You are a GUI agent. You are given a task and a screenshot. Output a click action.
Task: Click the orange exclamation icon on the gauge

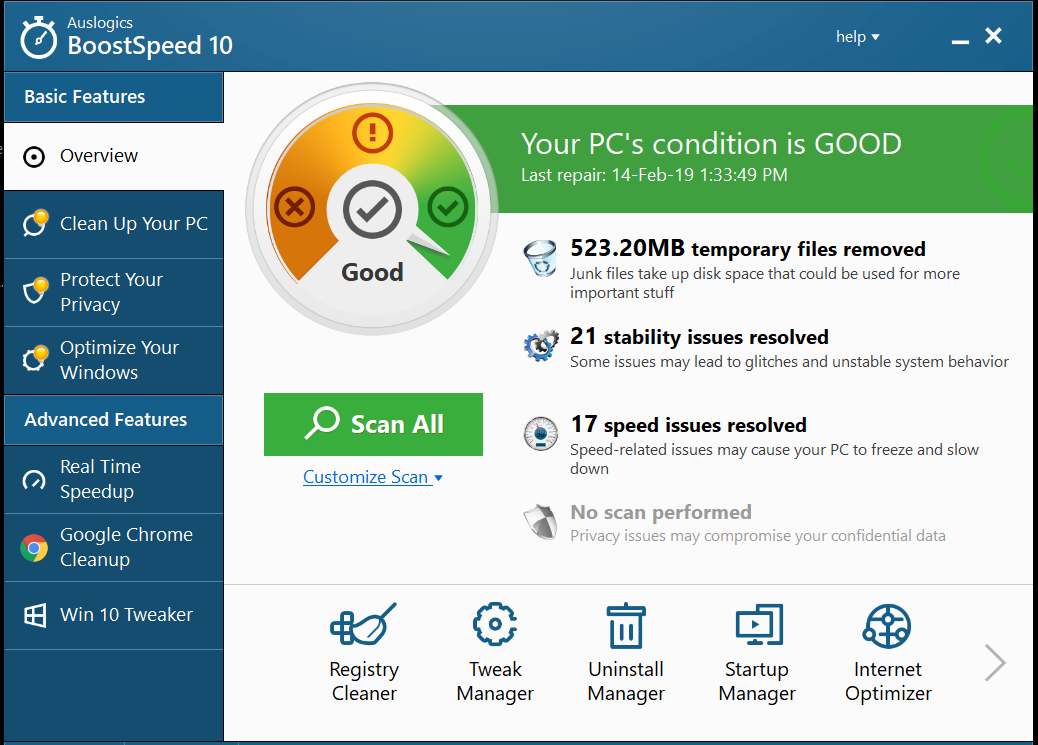(x=372, y=132)
